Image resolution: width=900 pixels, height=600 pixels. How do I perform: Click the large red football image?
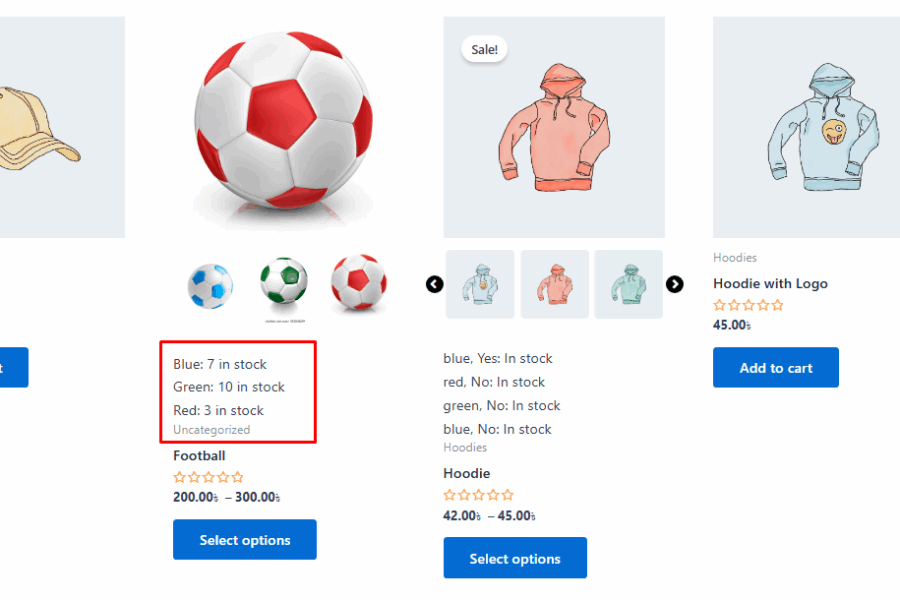click(x=283, y=123)
